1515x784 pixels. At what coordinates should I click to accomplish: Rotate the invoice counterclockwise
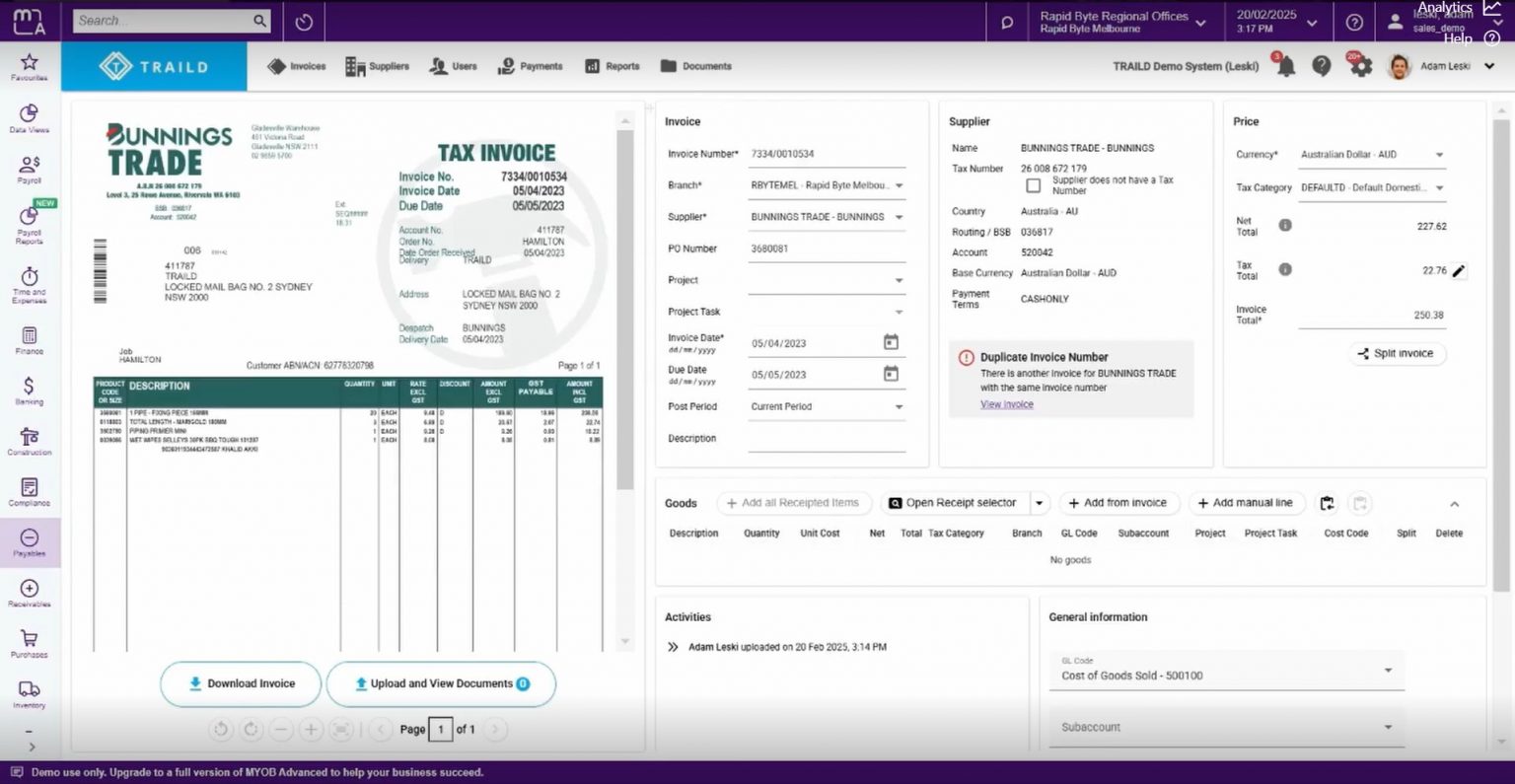click(x=221, y=730)
